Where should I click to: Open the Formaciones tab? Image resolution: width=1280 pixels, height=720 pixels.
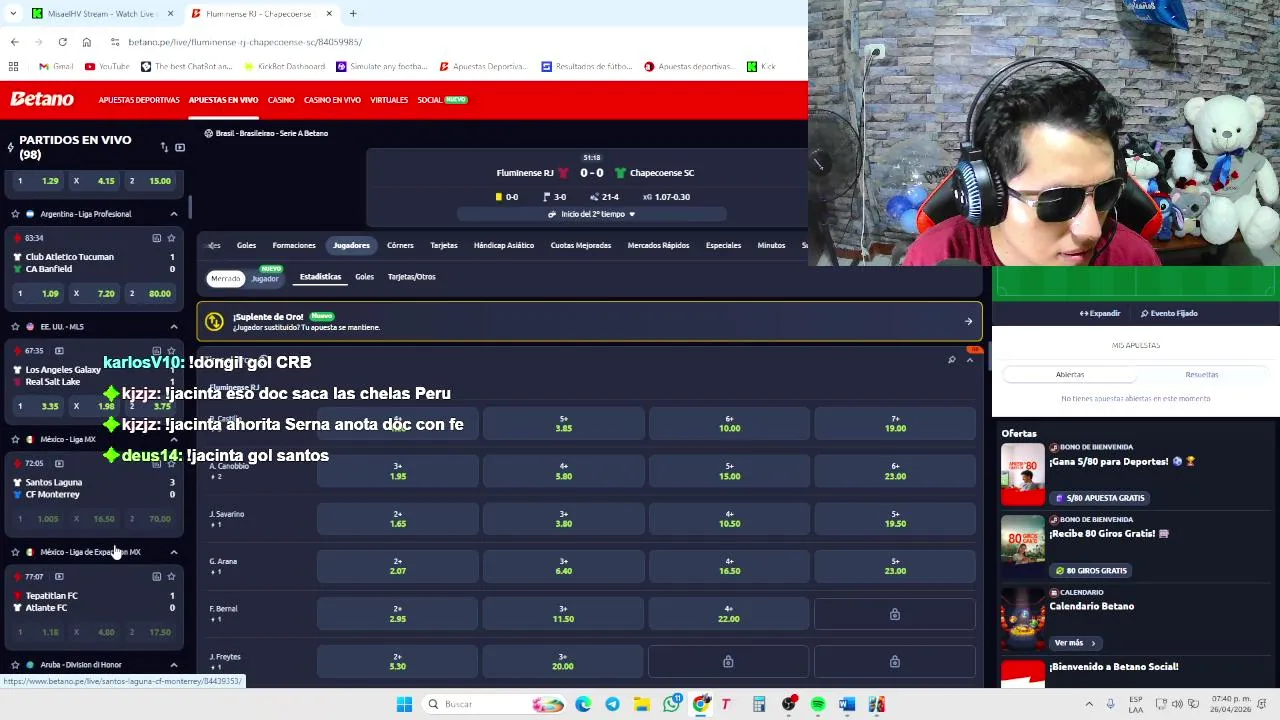[294, 245]
